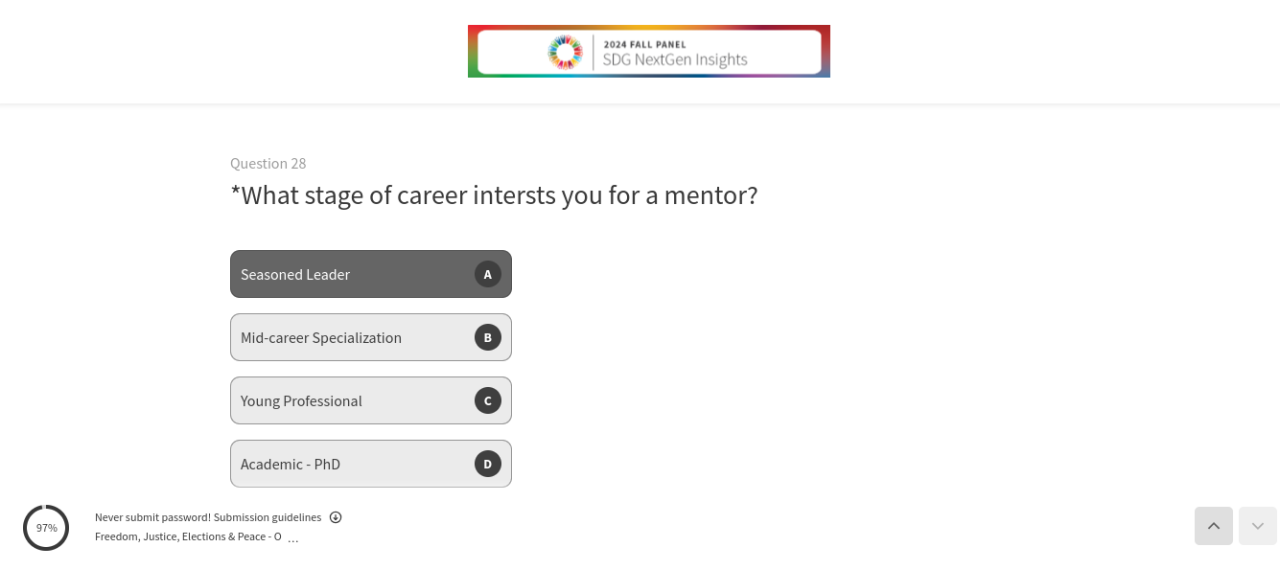Viewport: 1280px width, 570px height.
Task: Go to next question with down arrow
Action: [1257, 526]
